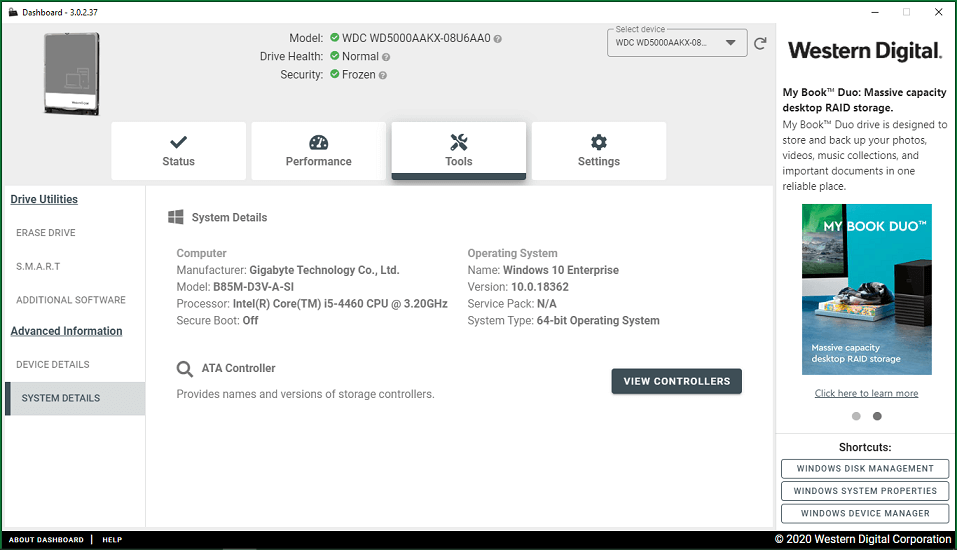Click the copyright Western Digital Corporation text
957x550 pixels.
863,539
